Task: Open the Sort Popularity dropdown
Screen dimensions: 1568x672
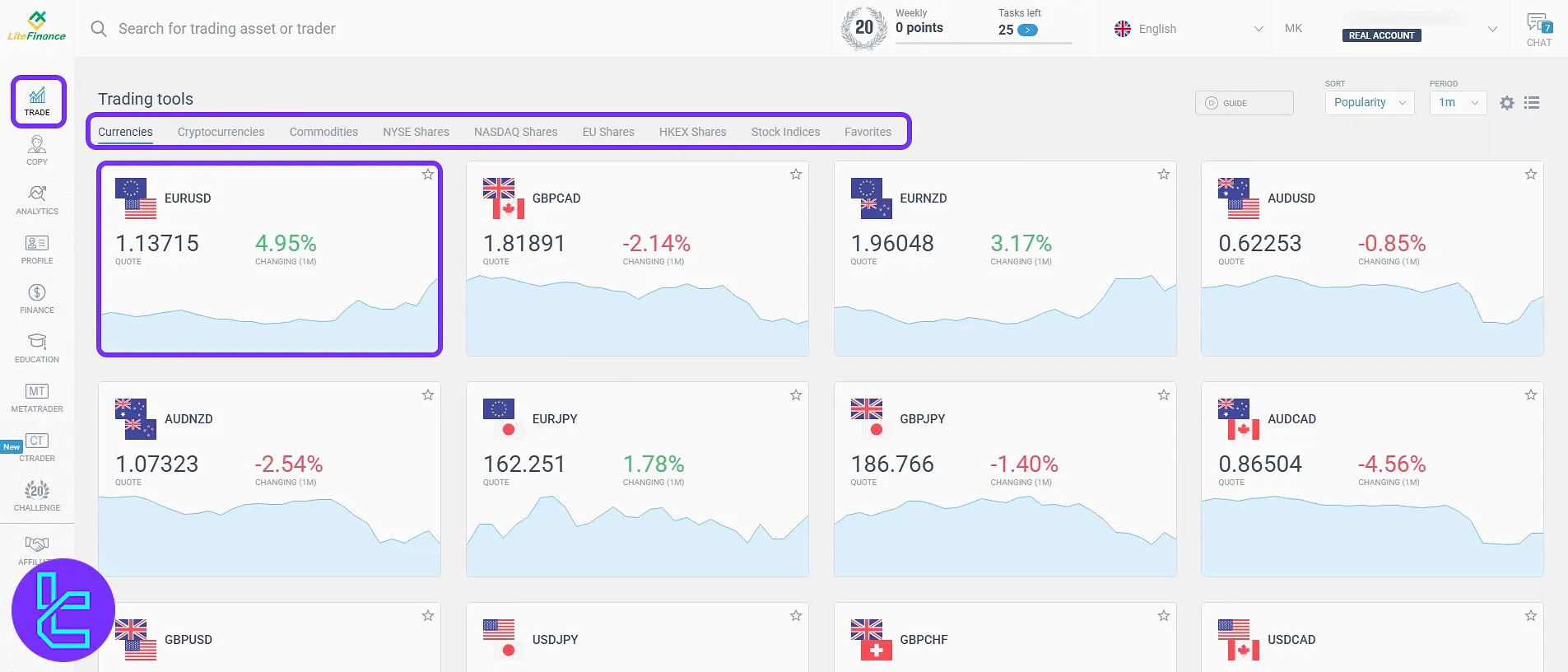Action: click(x=1370, y=103)
